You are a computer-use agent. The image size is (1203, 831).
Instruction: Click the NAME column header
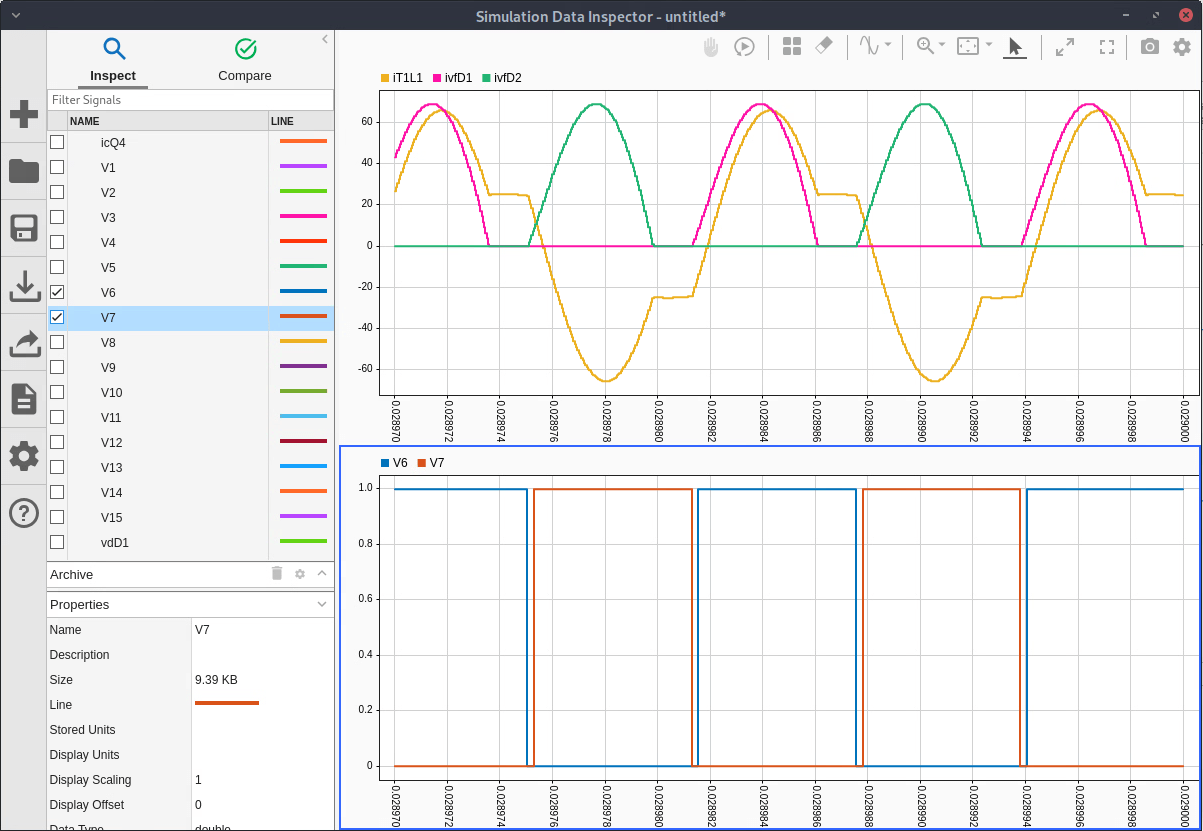[167, 121]
